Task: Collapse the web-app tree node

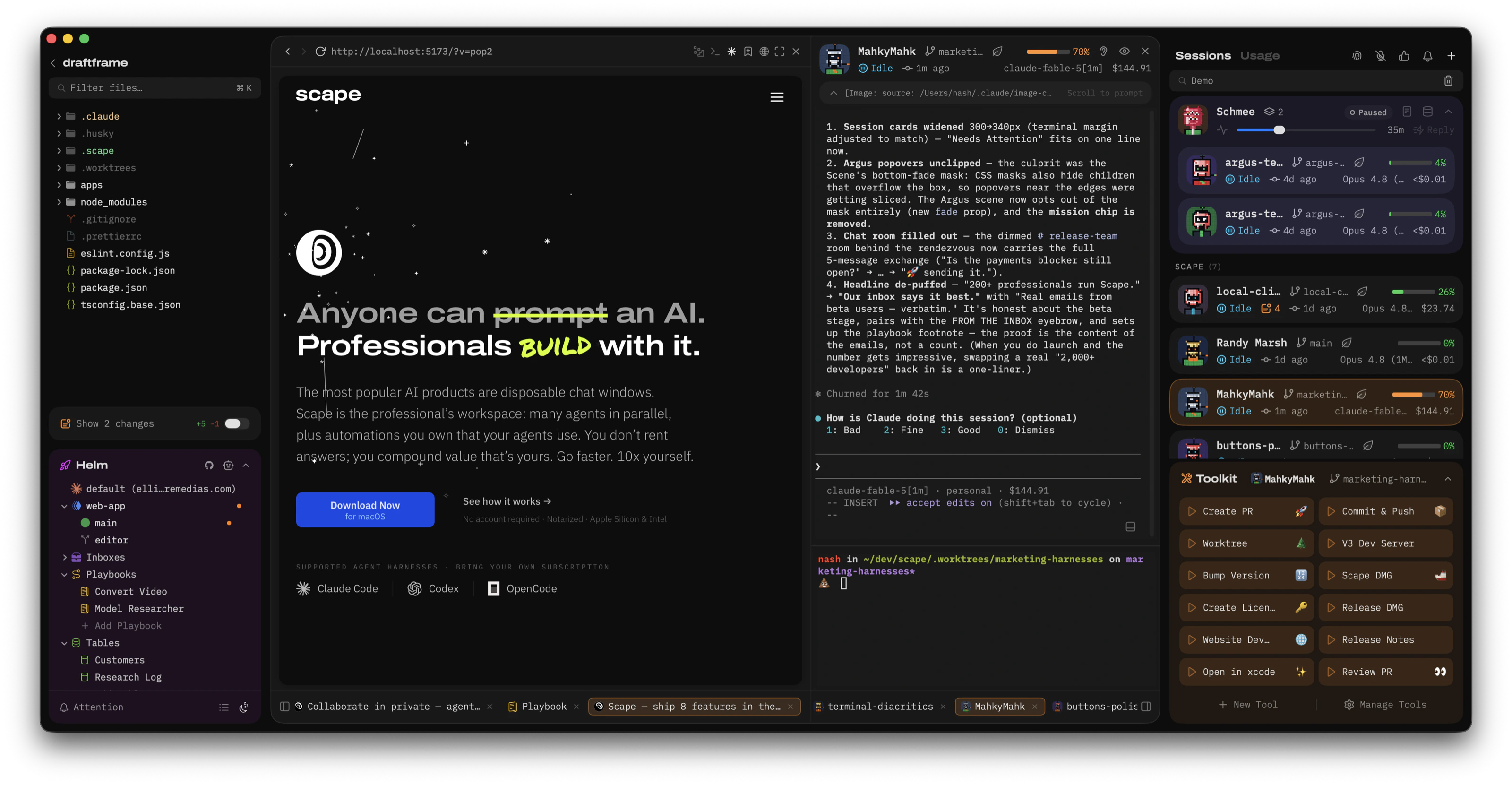Action: point(64,506)
